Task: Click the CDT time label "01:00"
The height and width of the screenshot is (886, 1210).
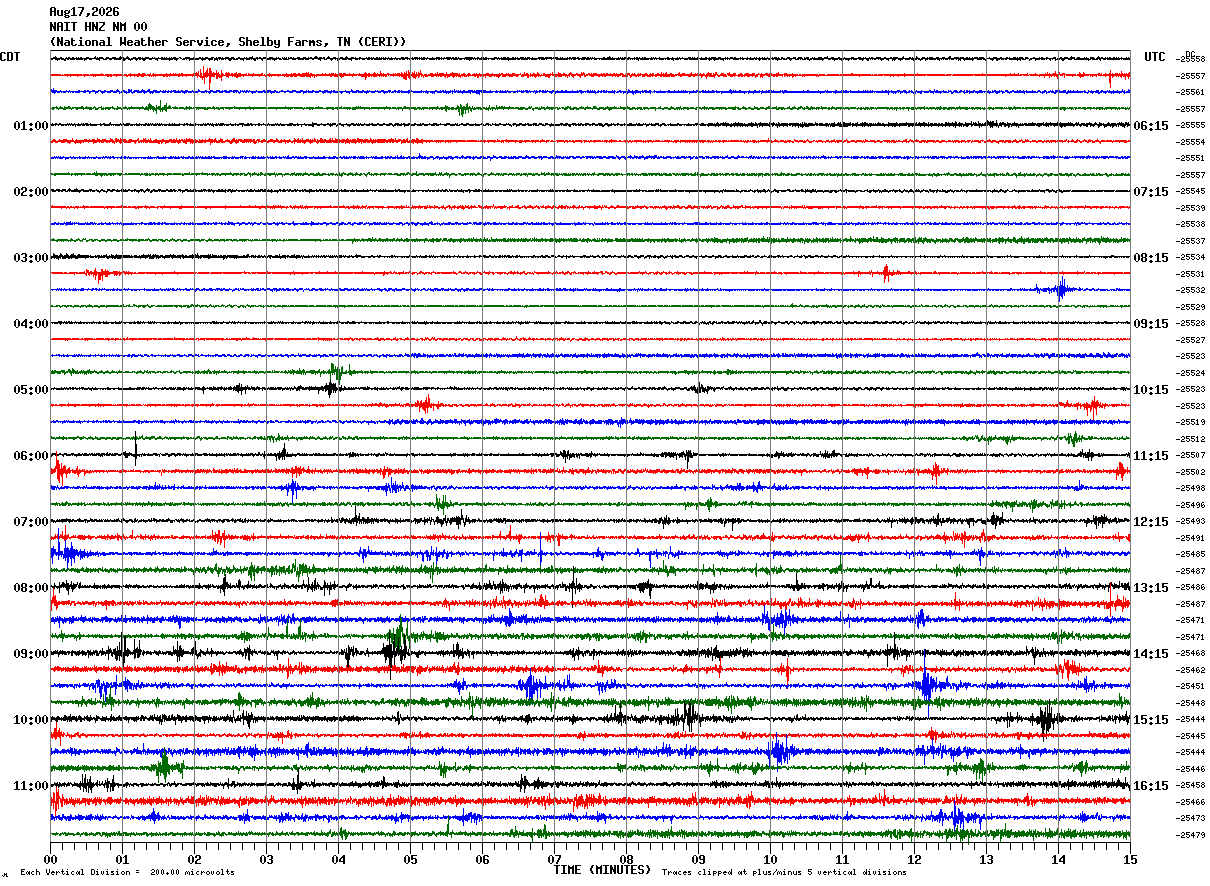Action: point(30,126)
